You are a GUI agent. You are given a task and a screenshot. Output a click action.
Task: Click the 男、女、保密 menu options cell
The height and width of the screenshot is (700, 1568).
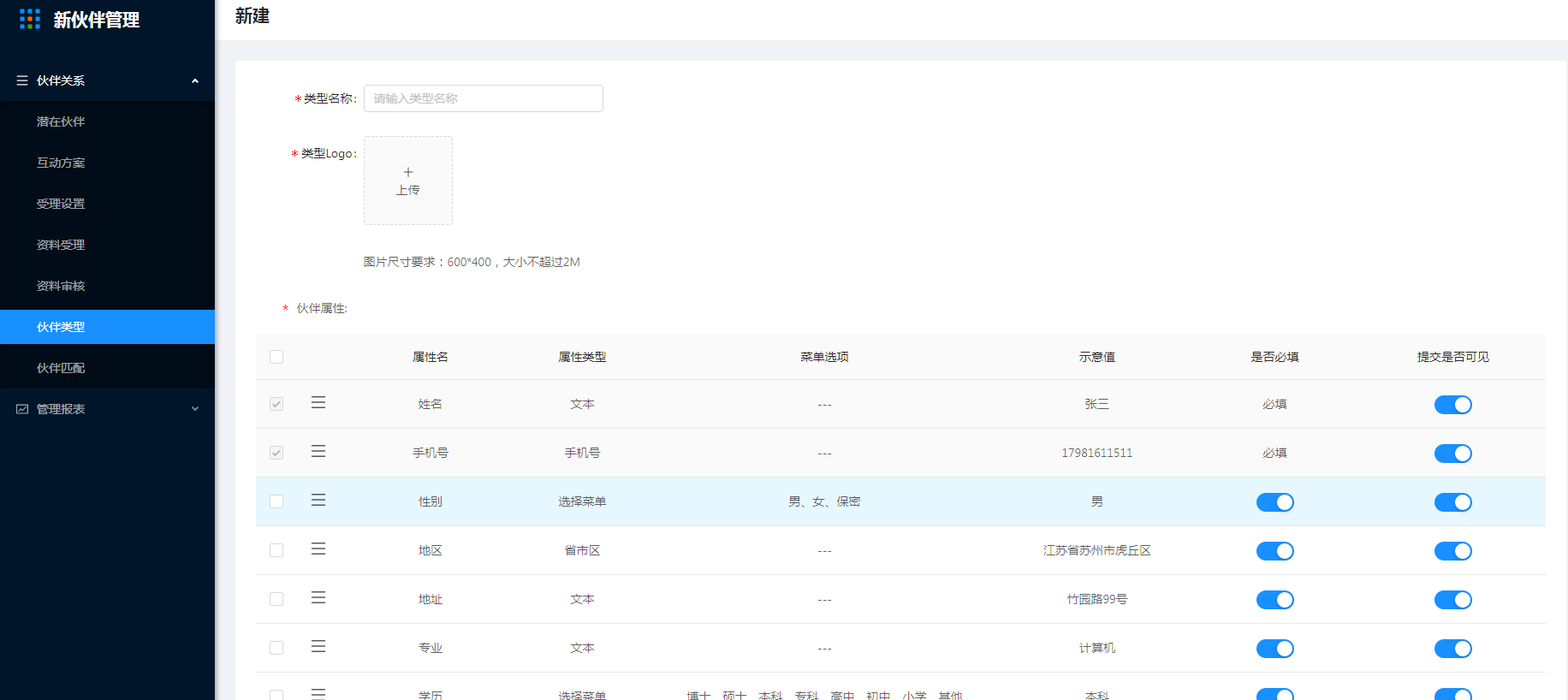[x=825, y=501]
